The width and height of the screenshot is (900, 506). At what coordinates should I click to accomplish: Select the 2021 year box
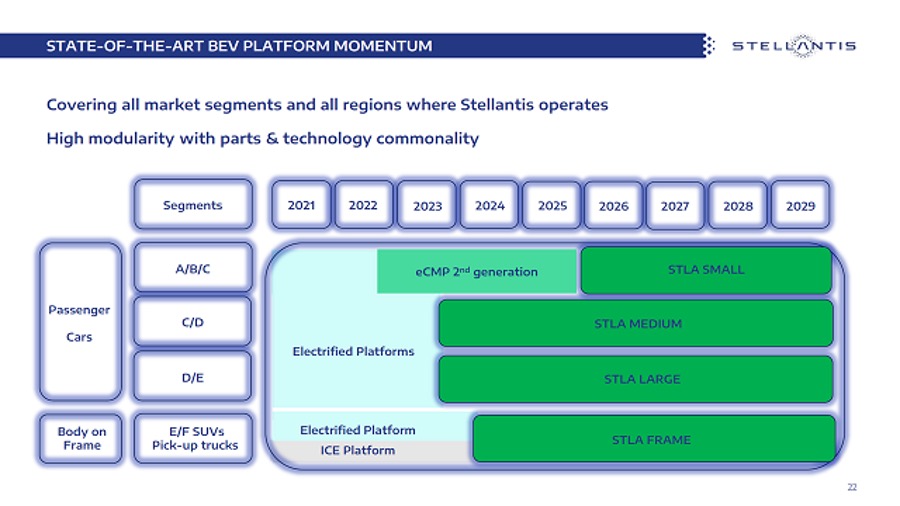click(x=301, y=205)
